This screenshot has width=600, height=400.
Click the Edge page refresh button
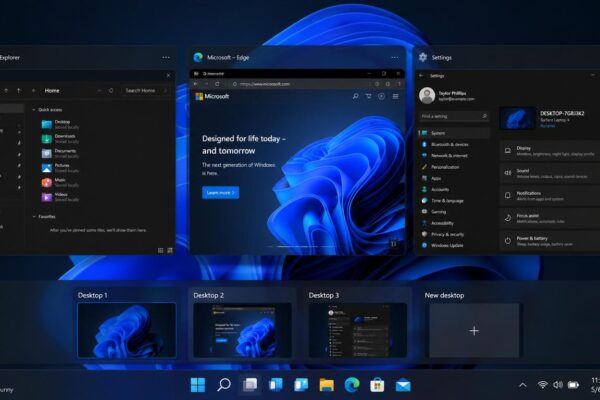[x=217, y=84]
